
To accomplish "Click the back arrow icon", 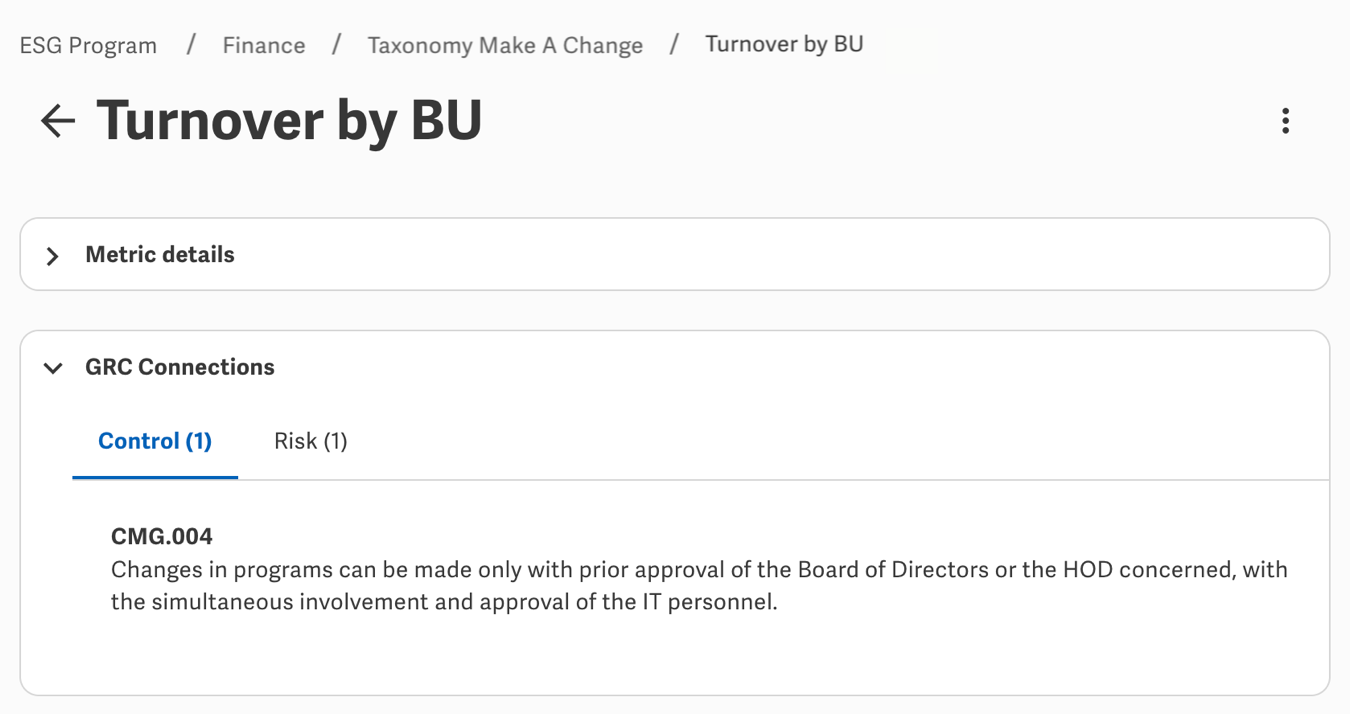I will click(57, 121).
